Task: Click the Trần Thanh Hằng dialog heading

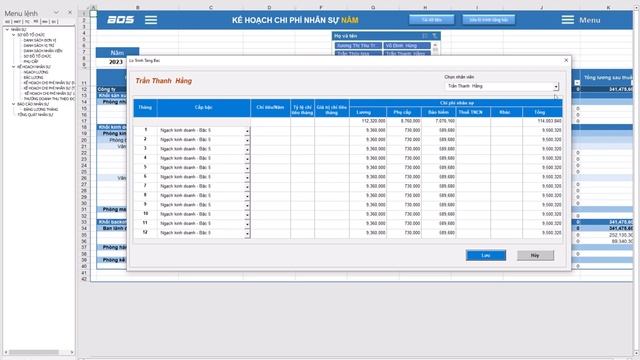Action: (x=164, y=81)
